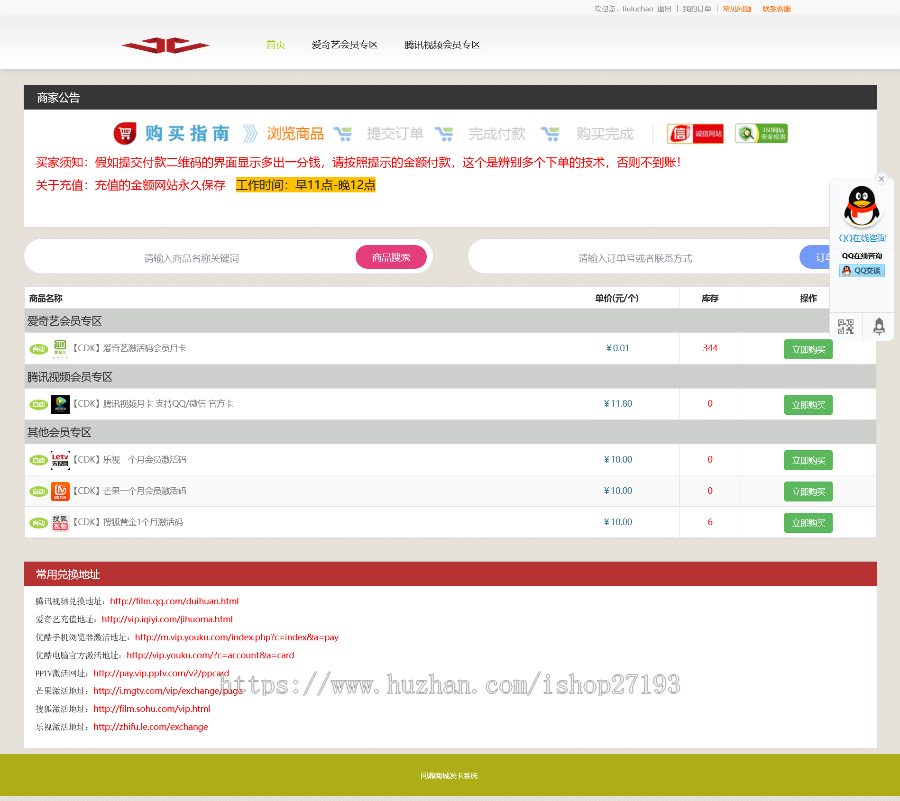
Task: Click the blue order query button
Action: point(814,258)
